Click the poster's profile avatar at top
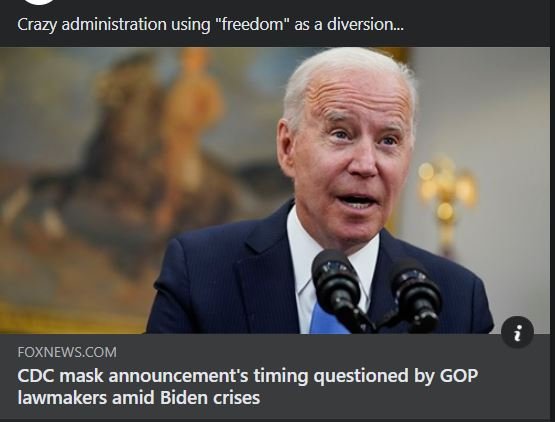This screenshot has width=555, height=422. tap(39, 2)
